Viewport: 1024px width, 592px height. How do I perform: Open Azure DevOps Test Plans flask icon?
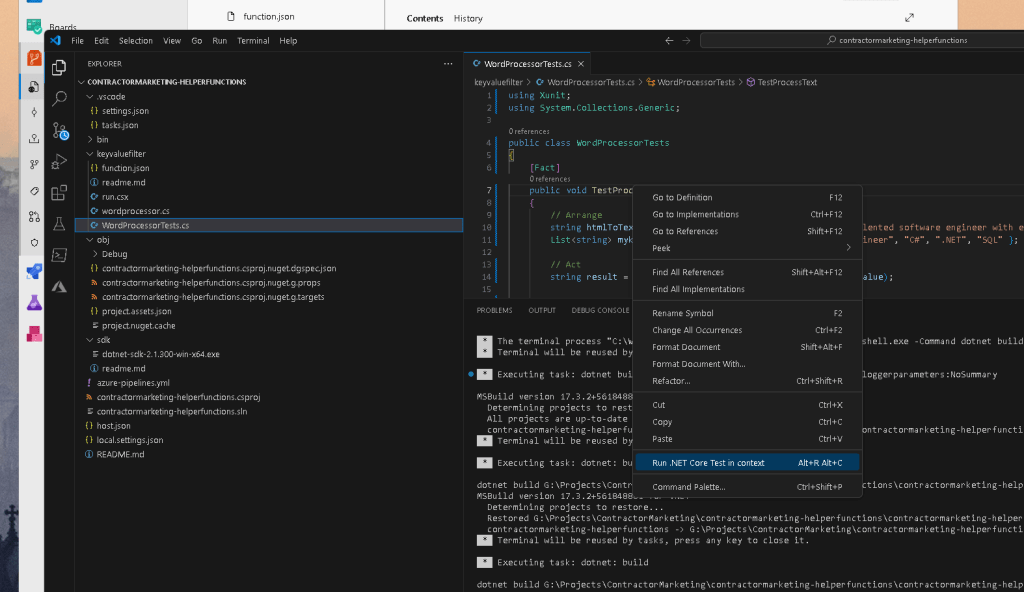click(34, 303)
